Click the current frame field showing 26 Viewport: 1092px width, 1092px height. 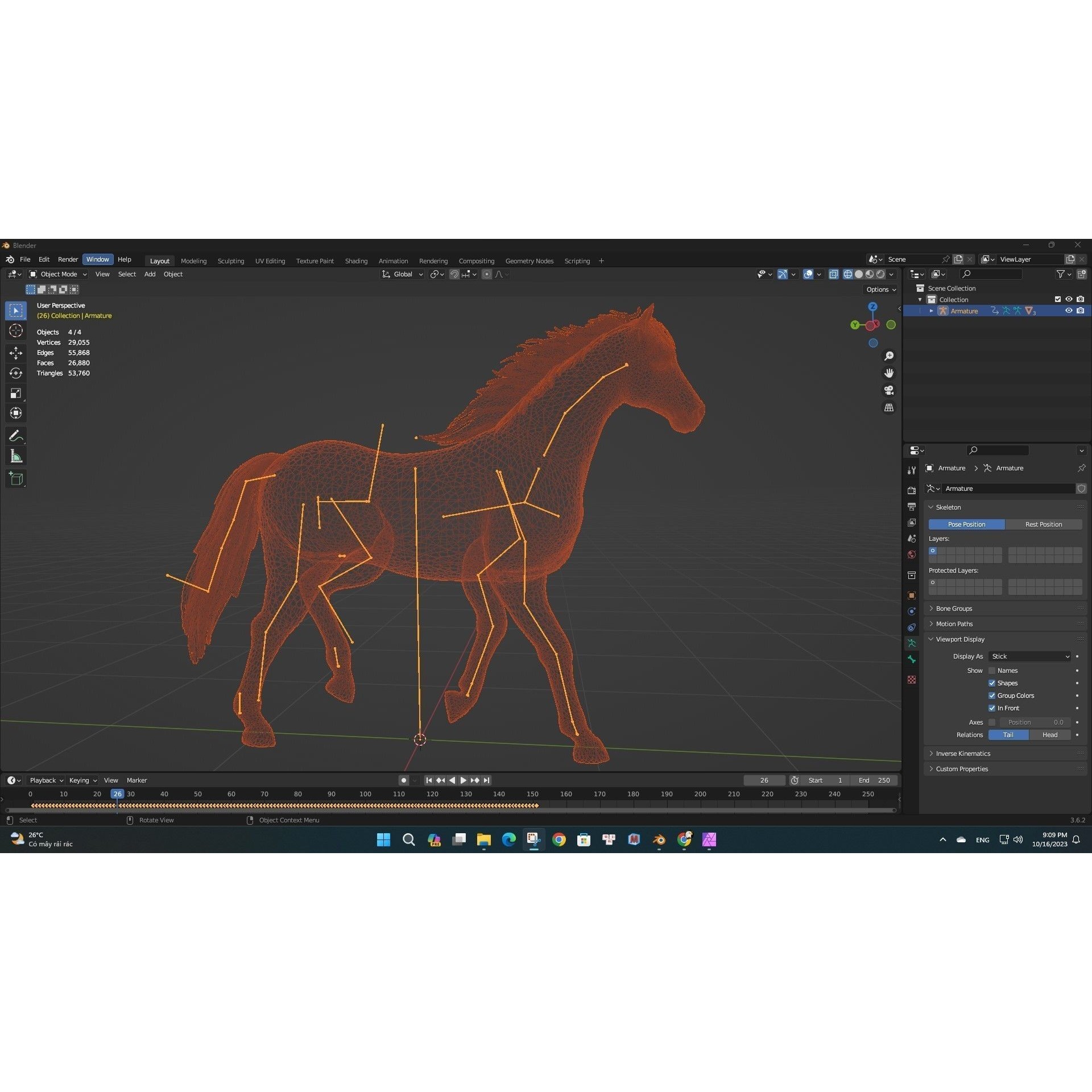pos(764,780)
